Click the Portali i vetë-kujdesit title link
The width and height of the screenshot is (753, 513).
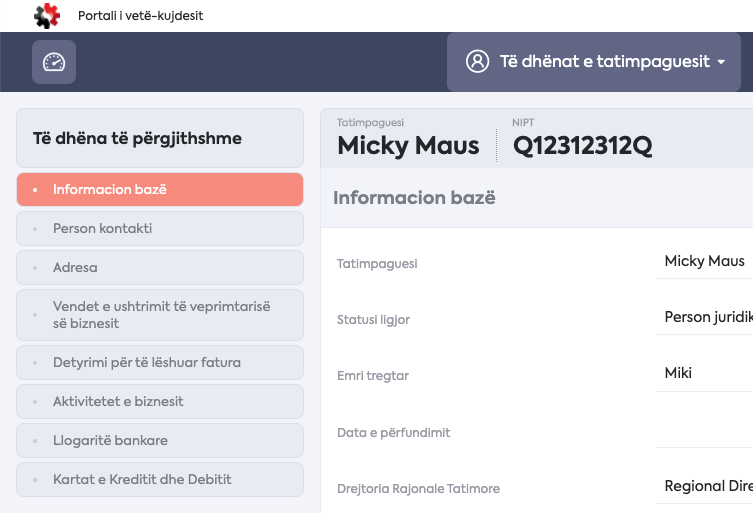click(140, 16)
